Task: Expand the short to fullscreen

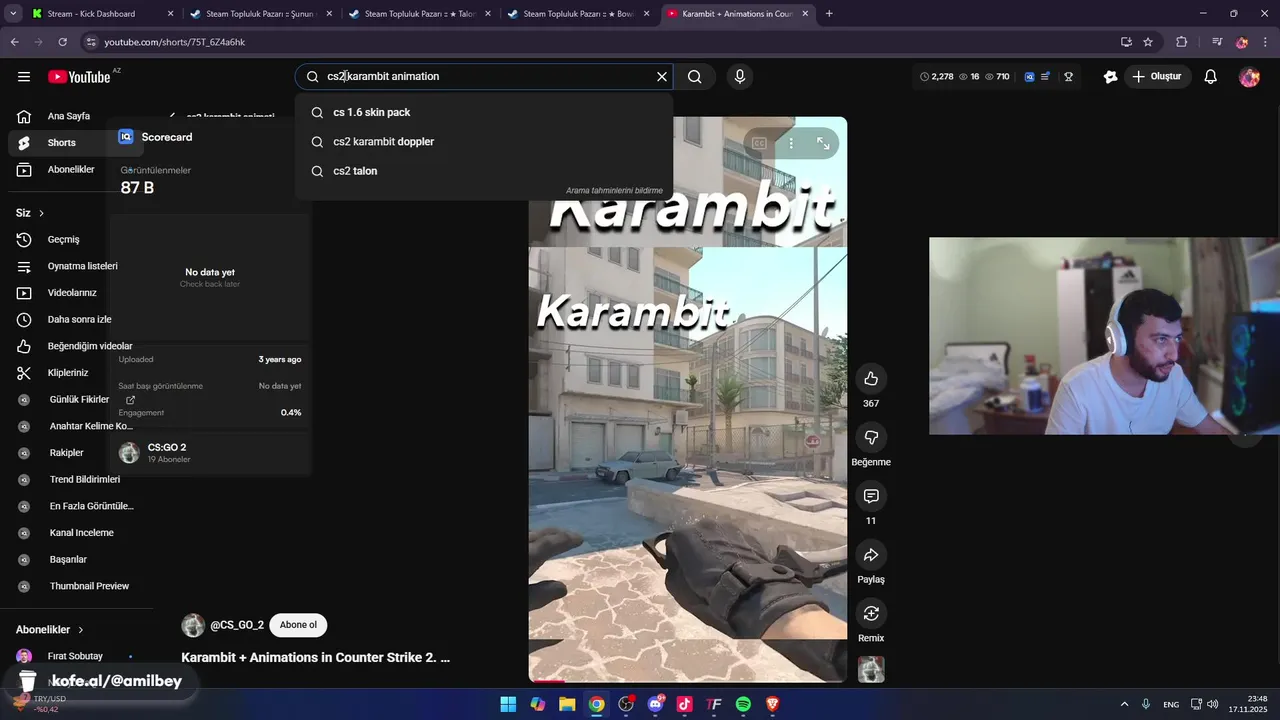Action: point(823,143)
